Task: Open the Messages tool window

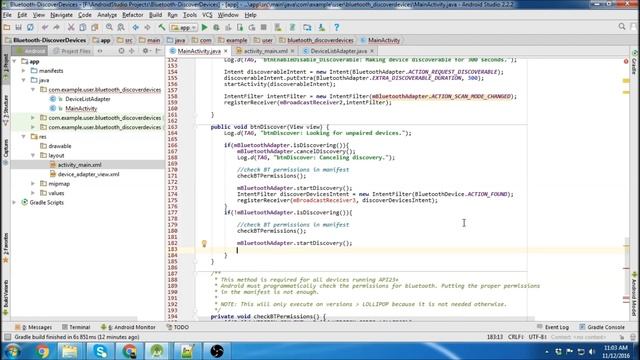Action: point(33,327)
